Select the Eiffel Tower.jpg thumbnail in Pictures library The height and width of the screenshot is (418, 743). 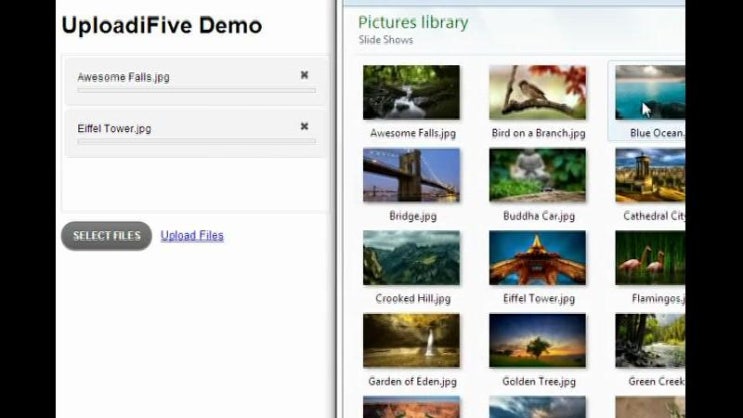pos(537,258)
